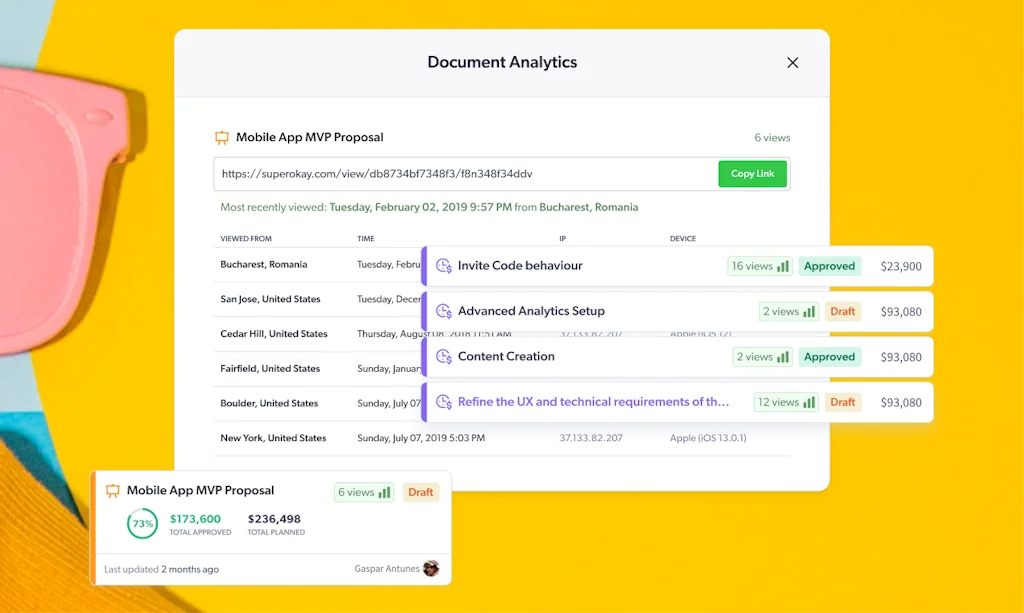The height and width of the screenshot is (613, 1024).
Task: Click Draft status on Refine the UX row
Action: tap(842, 402)
